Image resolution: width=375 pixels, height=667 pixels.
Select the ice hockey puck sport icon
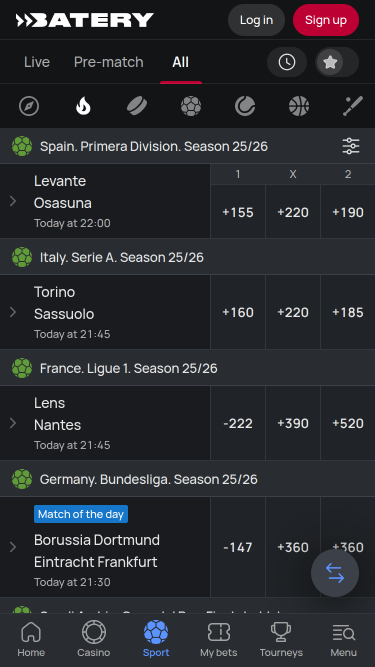click(137, 106)
